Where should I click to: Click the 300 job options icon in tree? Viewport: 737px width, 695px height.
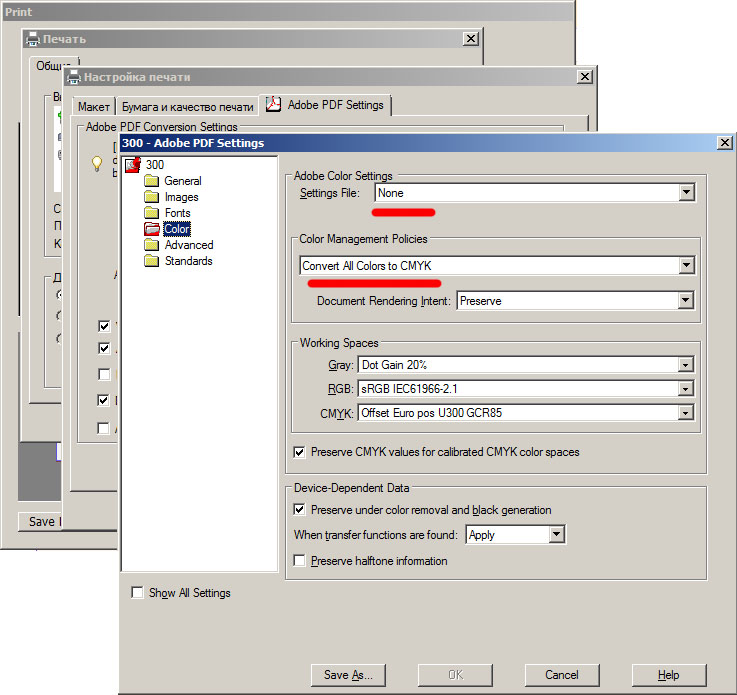pyautogui.click(x=133, y=165)
